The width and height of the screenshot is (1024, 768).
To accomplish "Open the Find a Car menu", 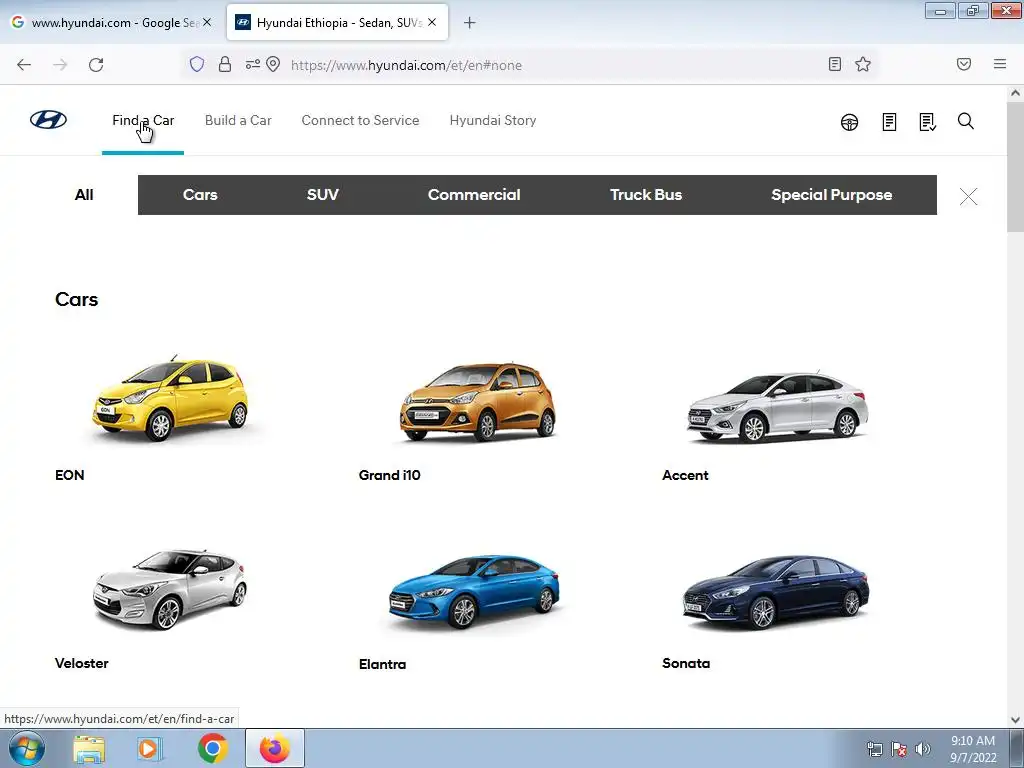I will click(143, 120).
